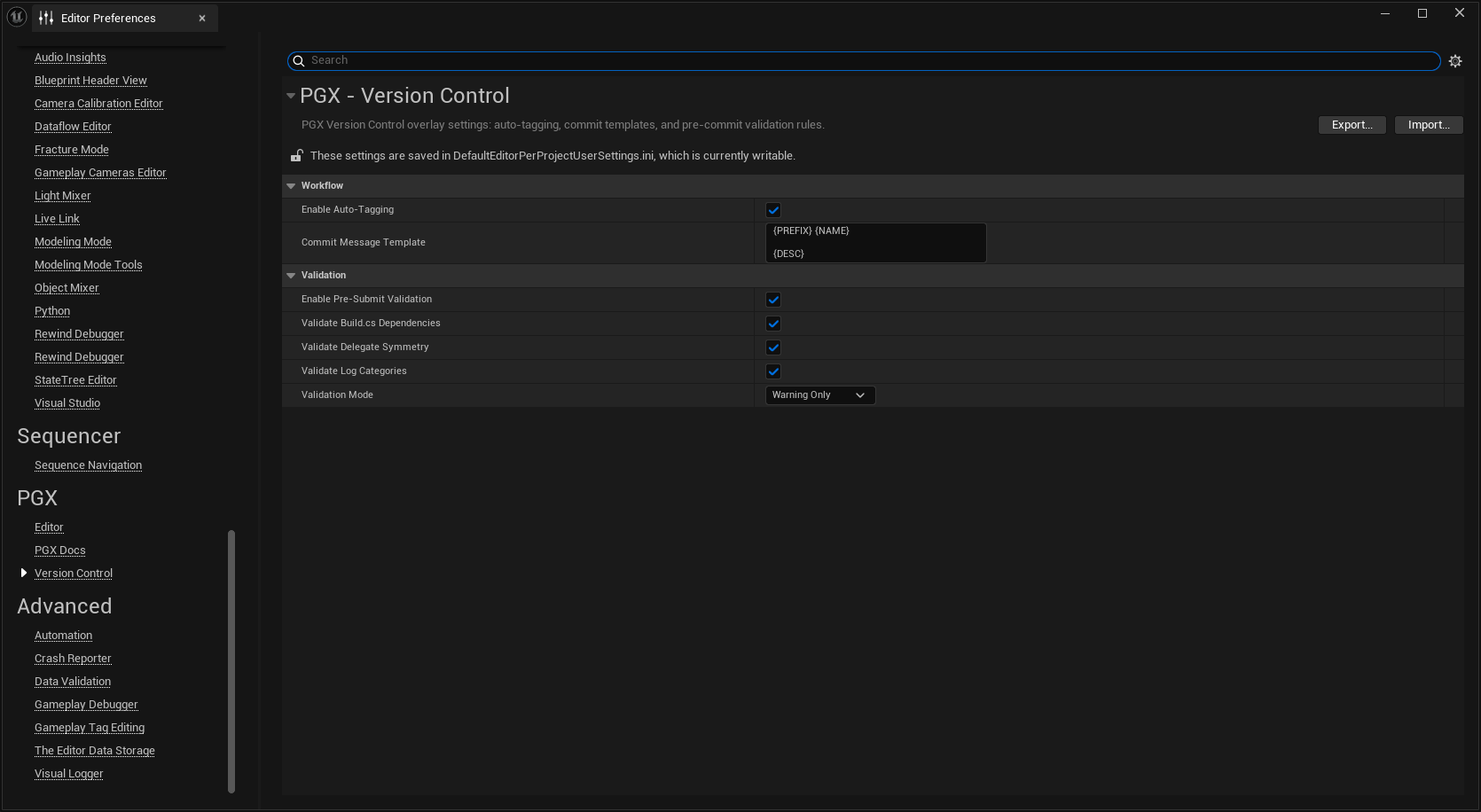Select Version Control in sidebar
Screen dimensions: 1481x812
coord(74,574)
